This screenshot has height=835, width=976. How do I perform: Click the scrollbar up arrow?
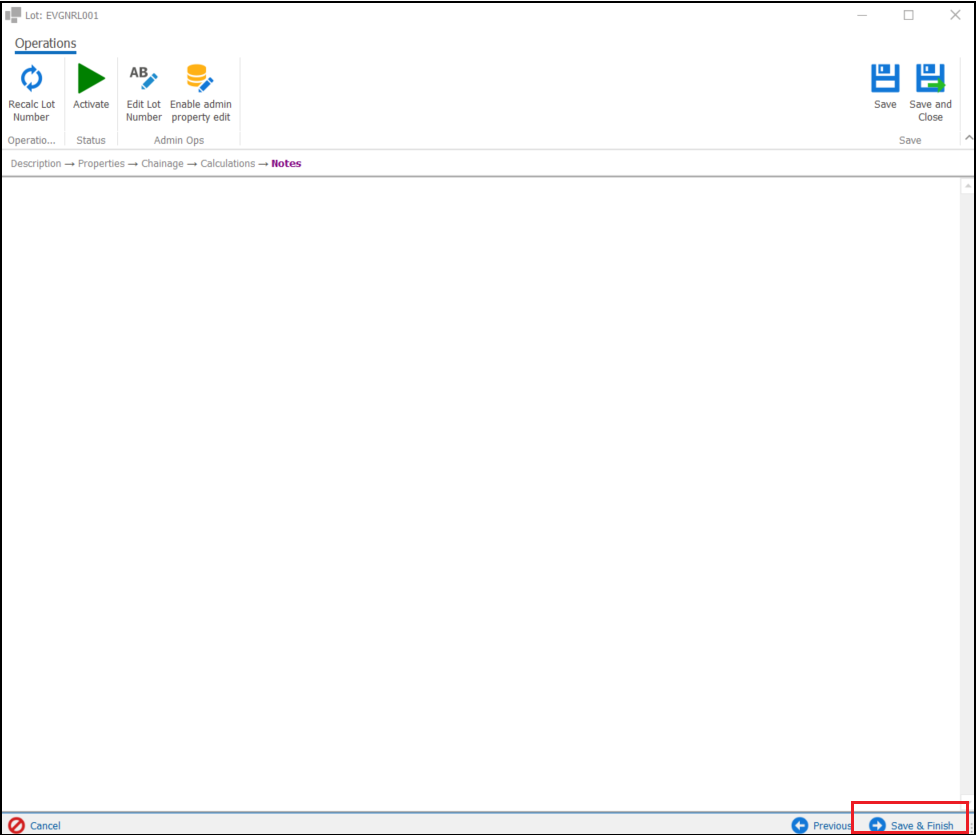coord(967,187)
